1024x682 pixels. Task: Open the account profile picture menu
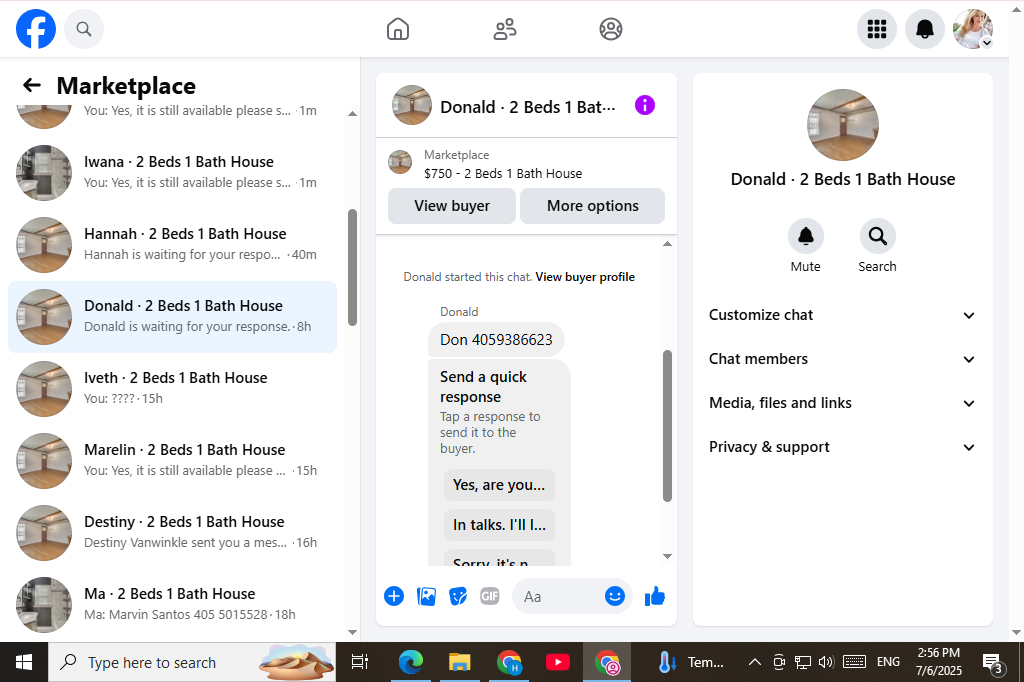[973, 29]
